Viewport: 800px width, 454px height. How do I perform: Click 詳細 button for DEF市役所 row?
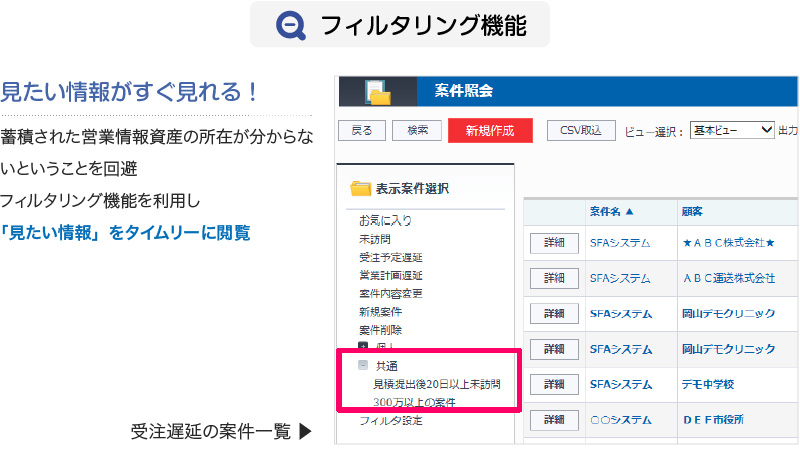(x=554, y=419)
